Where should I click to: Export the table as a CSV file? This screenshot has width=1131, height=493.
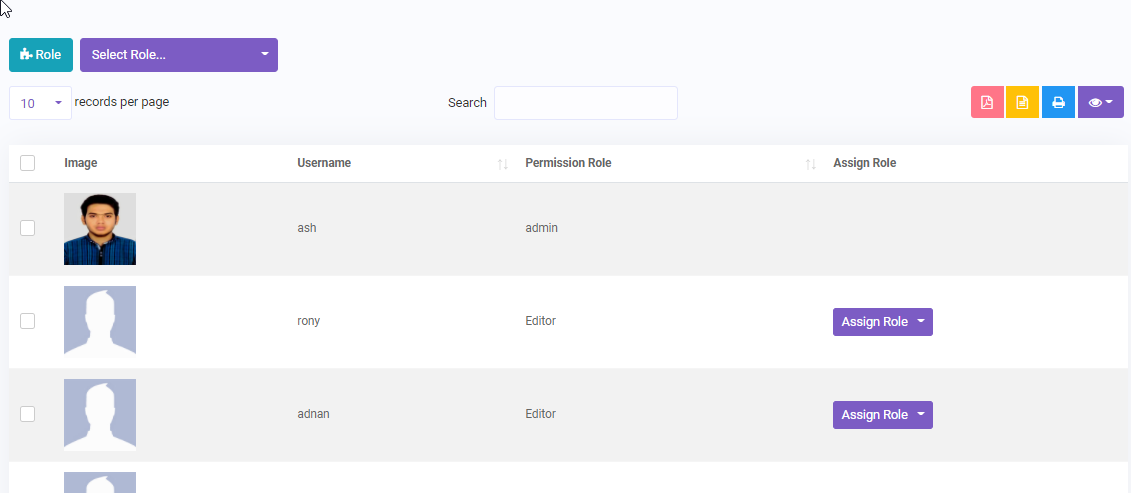pos(1022,103)
